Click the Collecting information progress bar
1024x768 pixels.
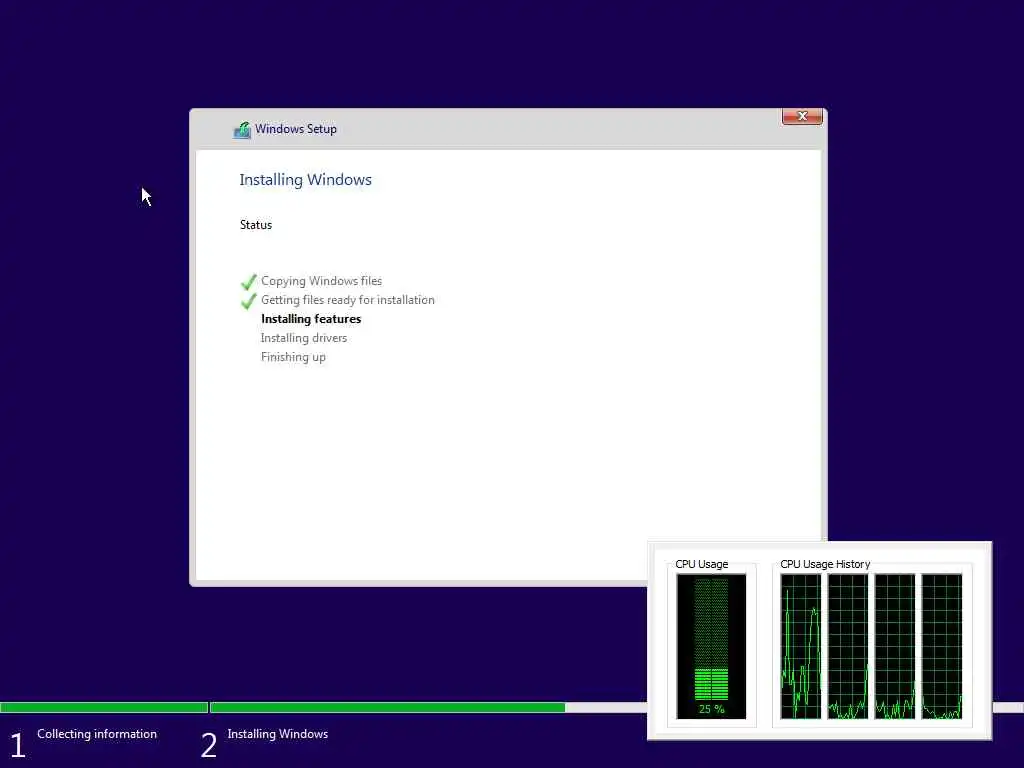(x=104, y=707)
